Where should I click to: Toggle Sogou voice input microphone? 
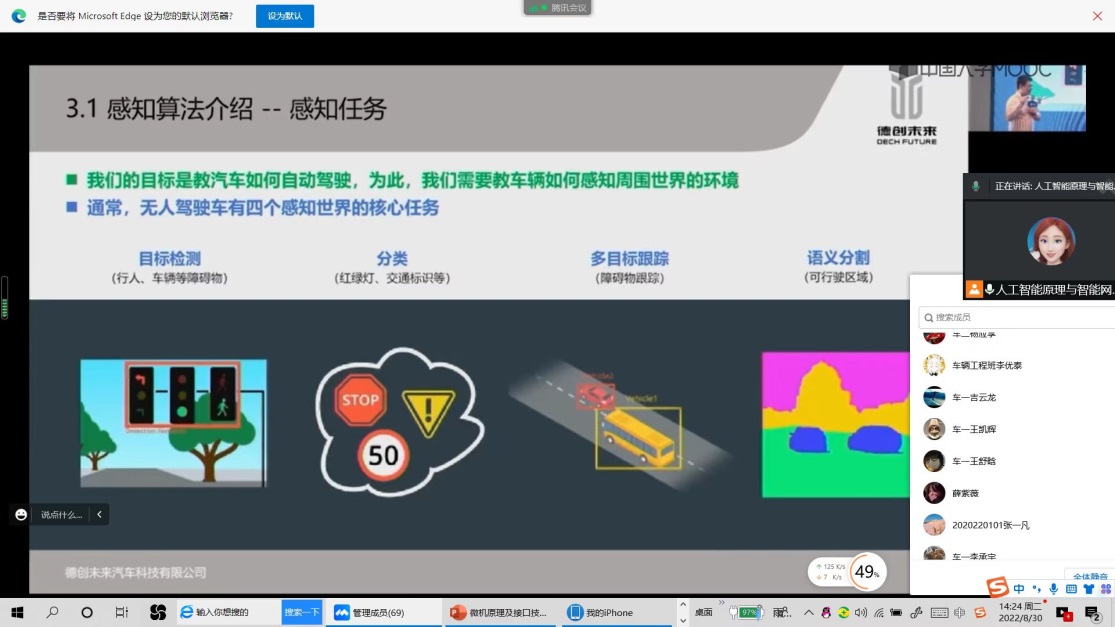[1054, 589]
